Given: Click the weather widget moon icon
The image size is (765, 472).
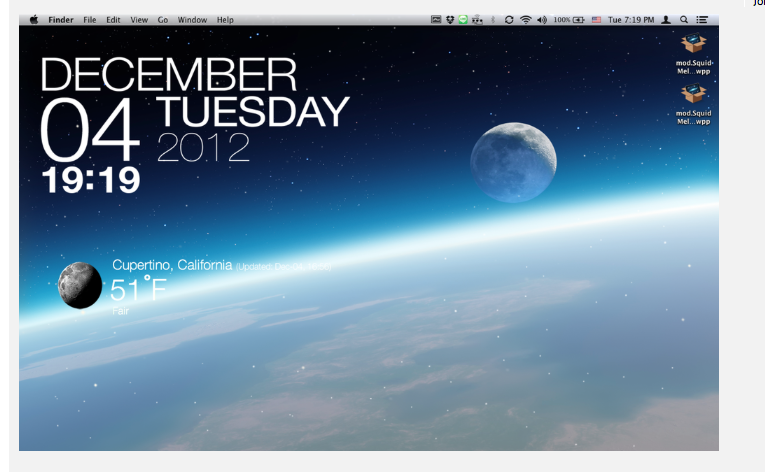Looking at the screenshot, I should coord(80,285).
